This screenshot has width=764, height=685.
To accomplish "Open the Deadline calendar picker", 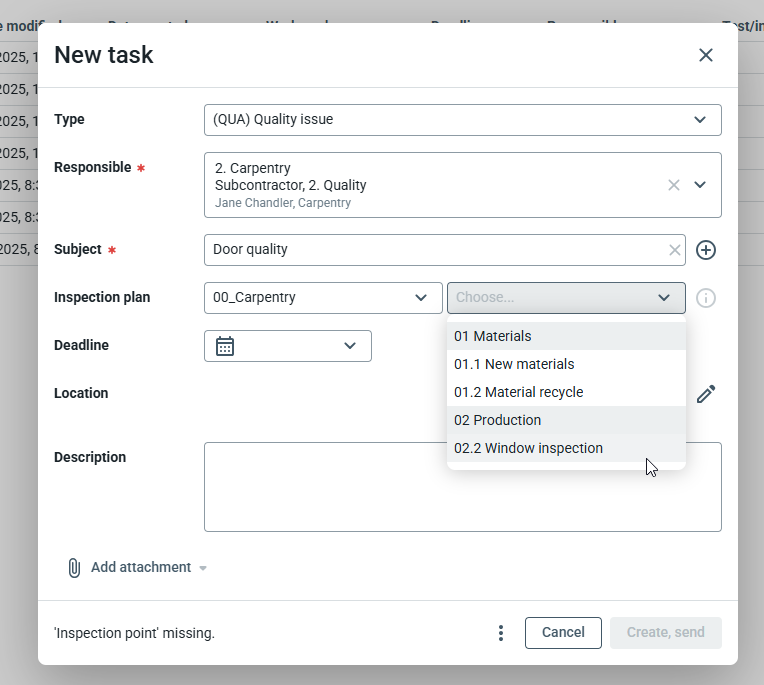I will tap(226, 346).
